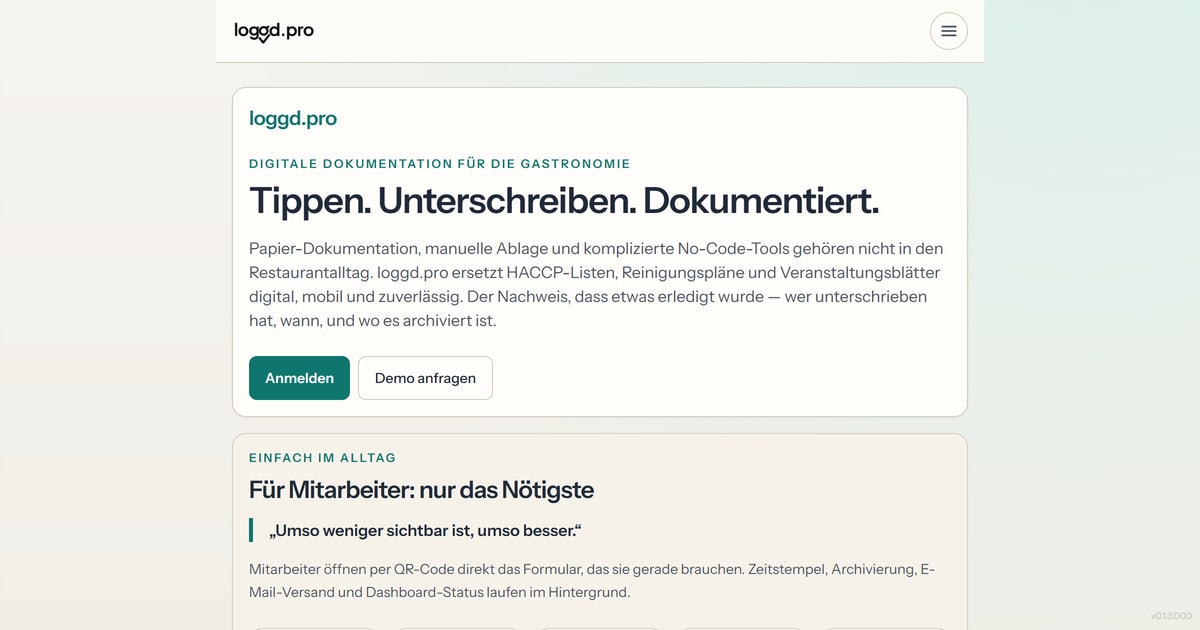Screen dimensions: 1200x630
Task: Click the green loggd.pro card title
Action: coord(293,118)
